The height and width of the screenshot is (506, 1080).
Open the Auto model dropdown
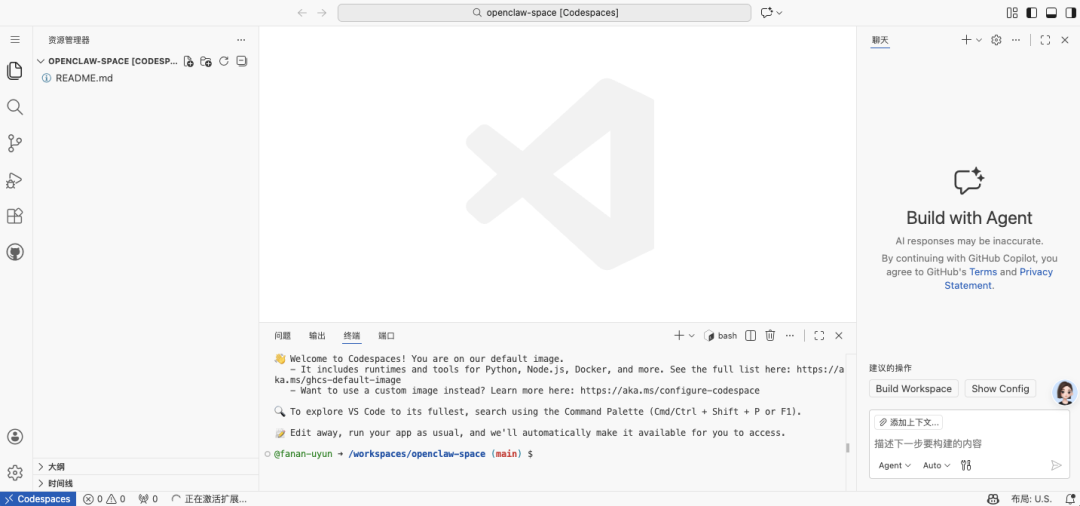point(936,465)
